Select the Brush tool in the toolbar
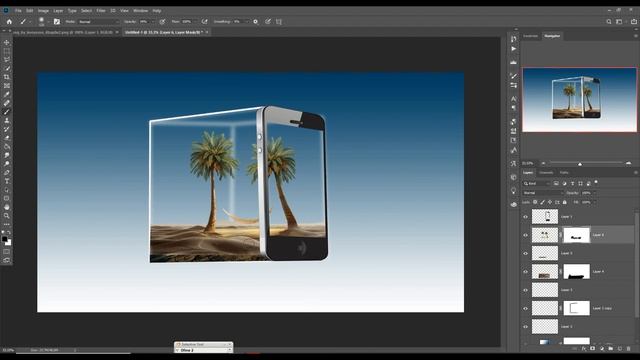This screenshot has width=640, height=360. [7, 112]
